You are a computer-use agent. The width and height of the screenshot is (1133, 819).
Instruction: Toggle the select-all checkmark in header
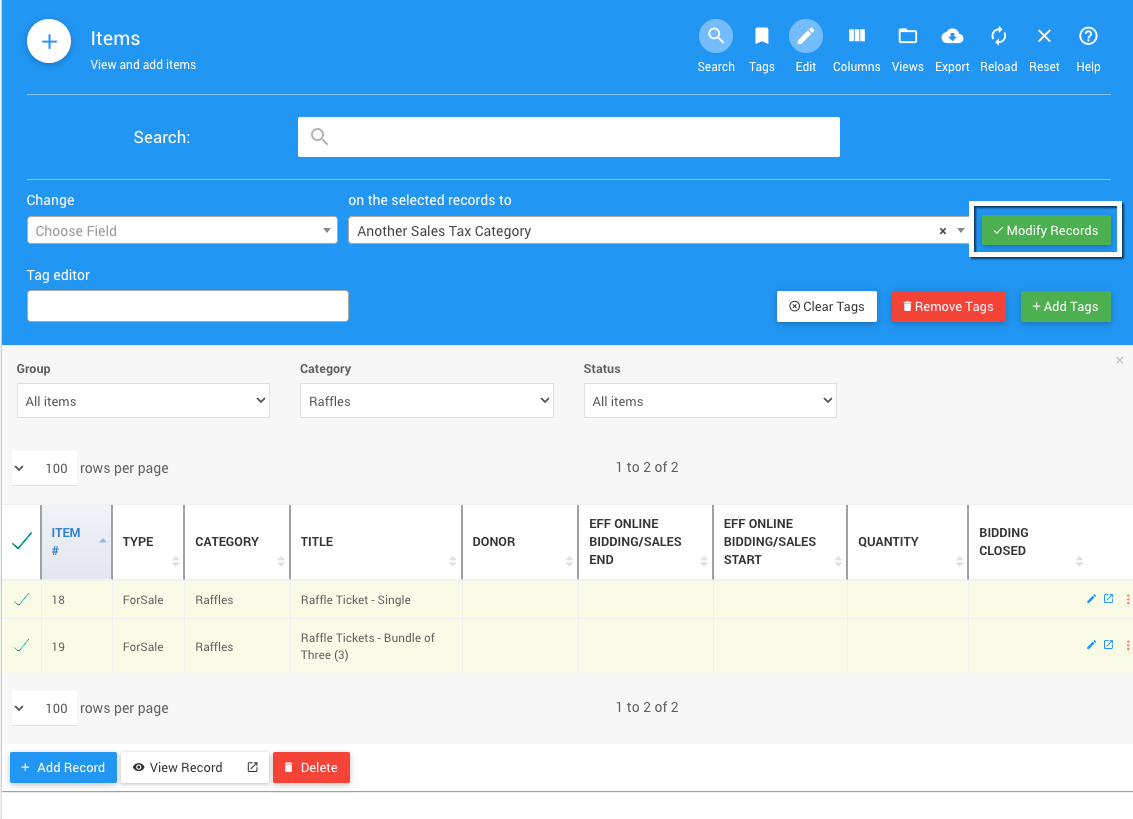(x=21, y=542)
